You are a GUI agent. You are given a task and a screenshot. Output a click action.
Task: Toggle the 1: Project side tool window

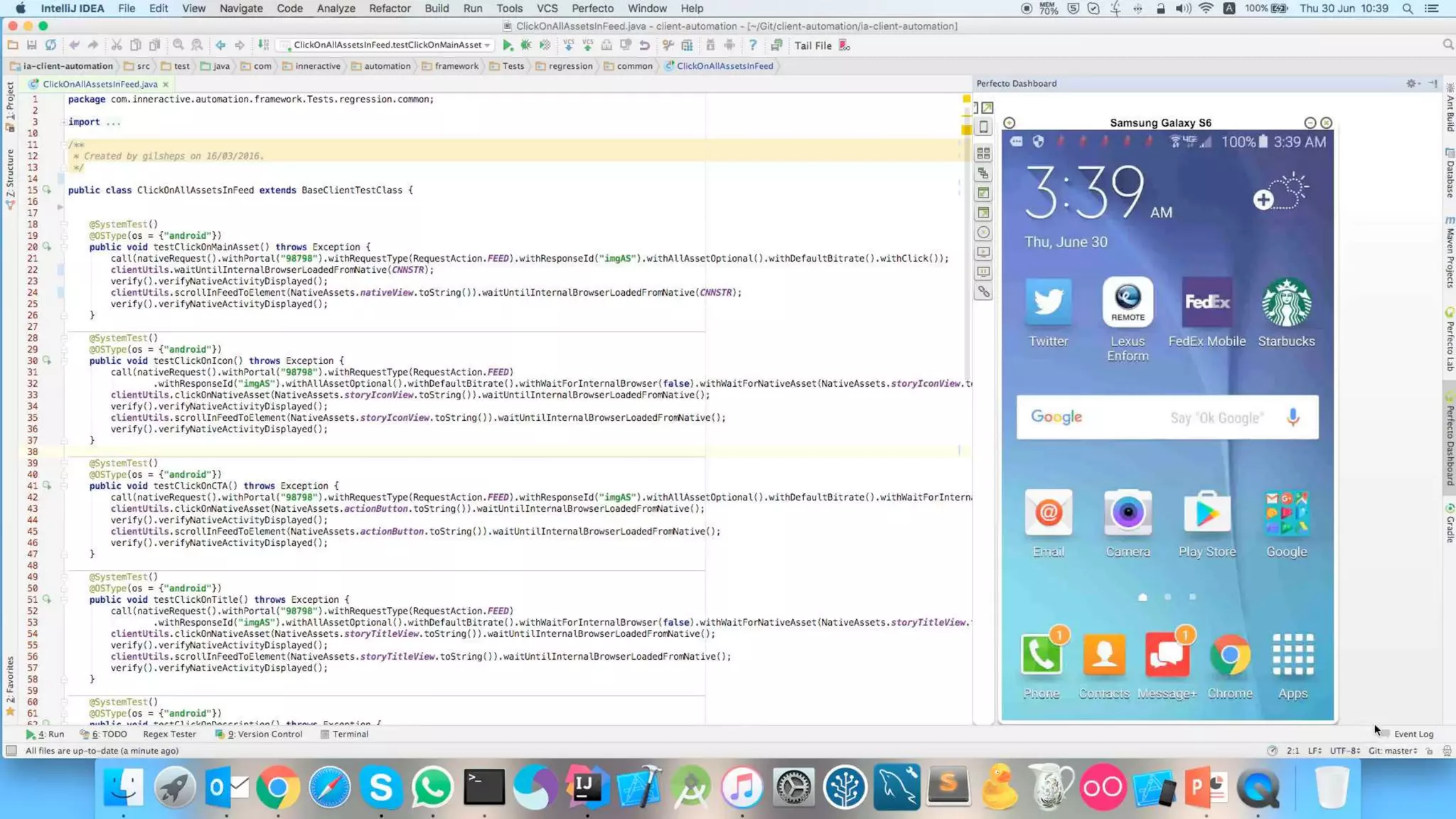(x=10, y=107)
